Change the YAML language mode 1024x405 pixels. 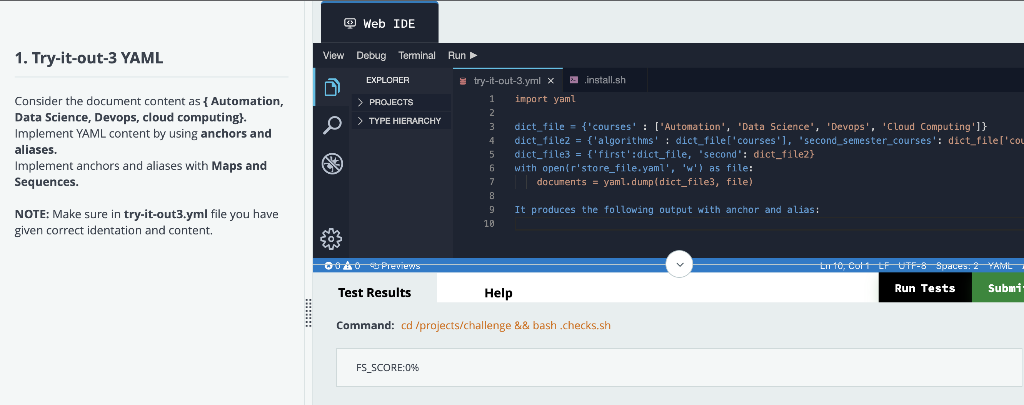point(1000,266)
